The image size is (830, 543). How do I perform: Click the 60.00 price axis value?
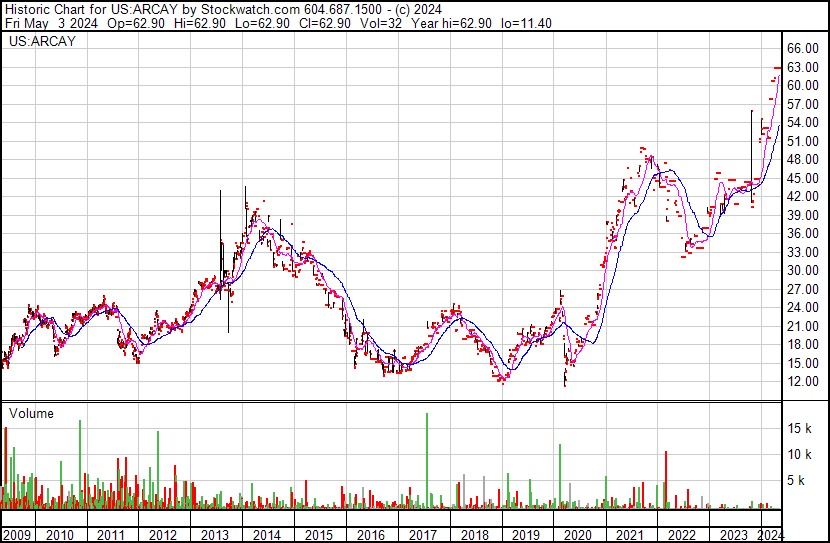(x=802, y=86)
